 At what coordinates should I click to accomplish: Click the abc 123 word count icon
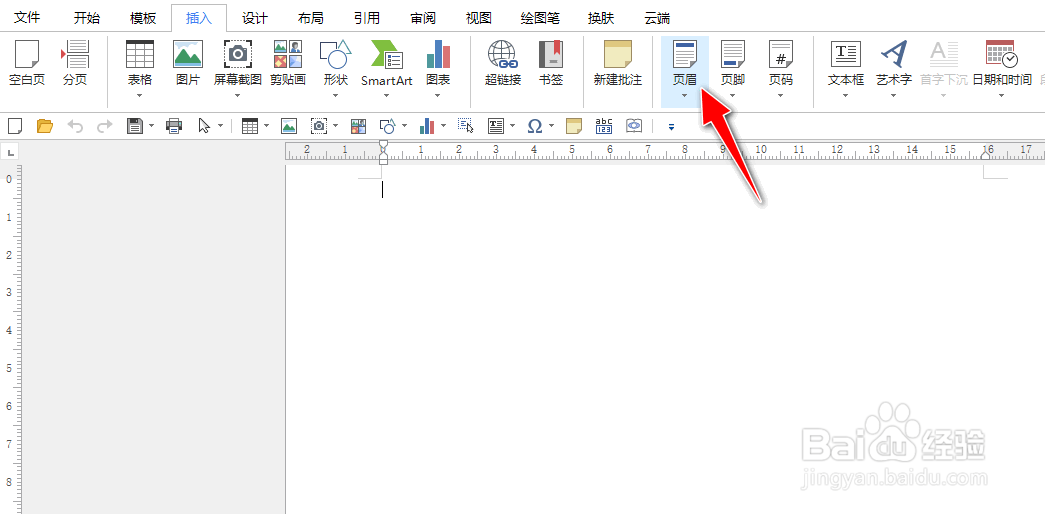[604, 125]
